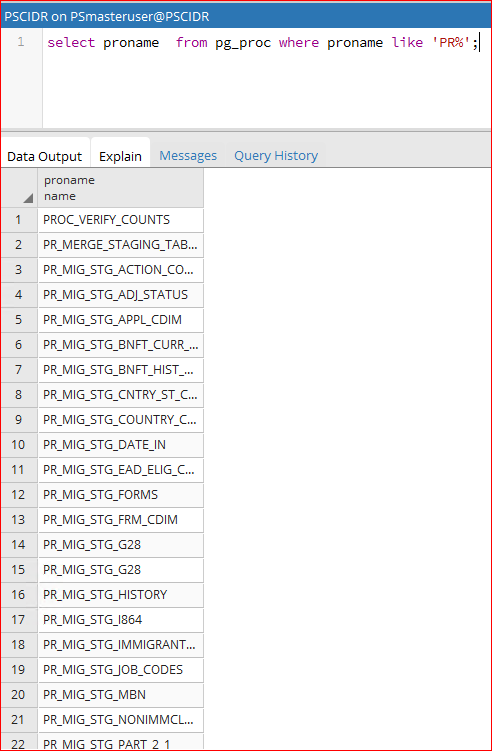
Task: Select row number 12 header
Action: 19,494
